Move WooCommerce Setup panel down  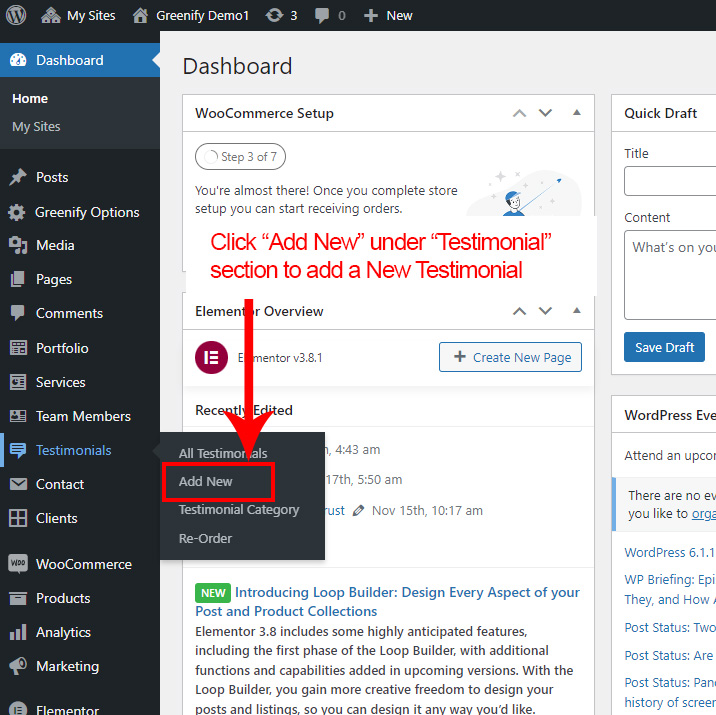tap(545, 113)
